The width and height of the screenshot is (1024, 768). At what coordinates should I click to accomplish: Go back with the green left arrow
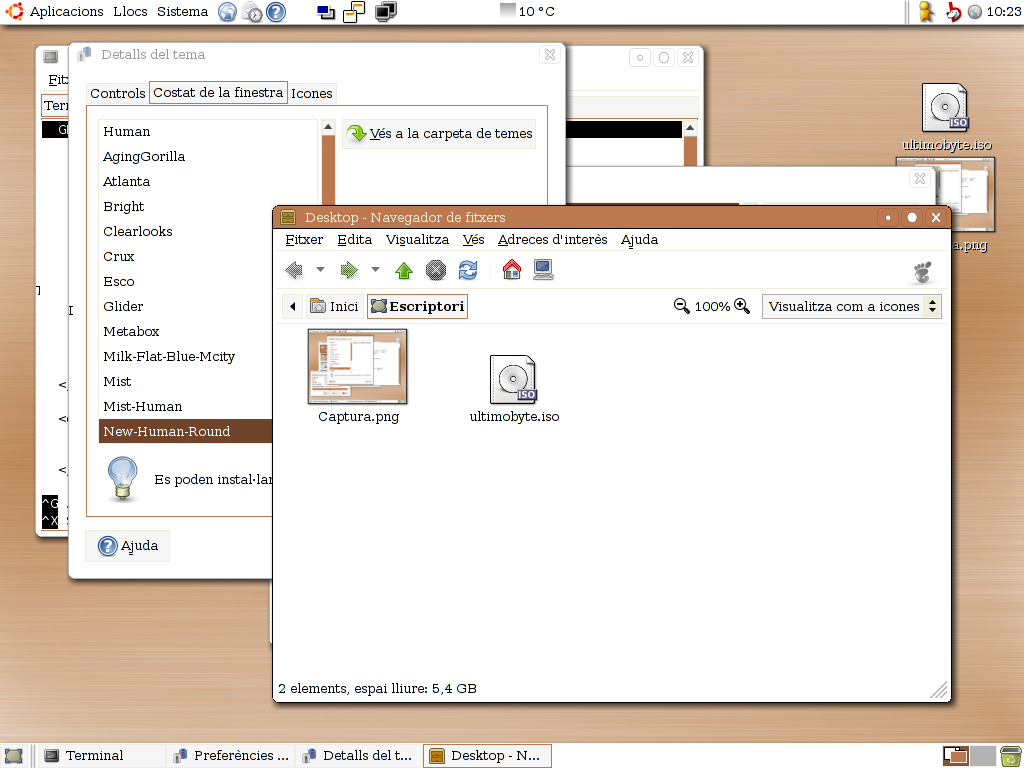294,270
